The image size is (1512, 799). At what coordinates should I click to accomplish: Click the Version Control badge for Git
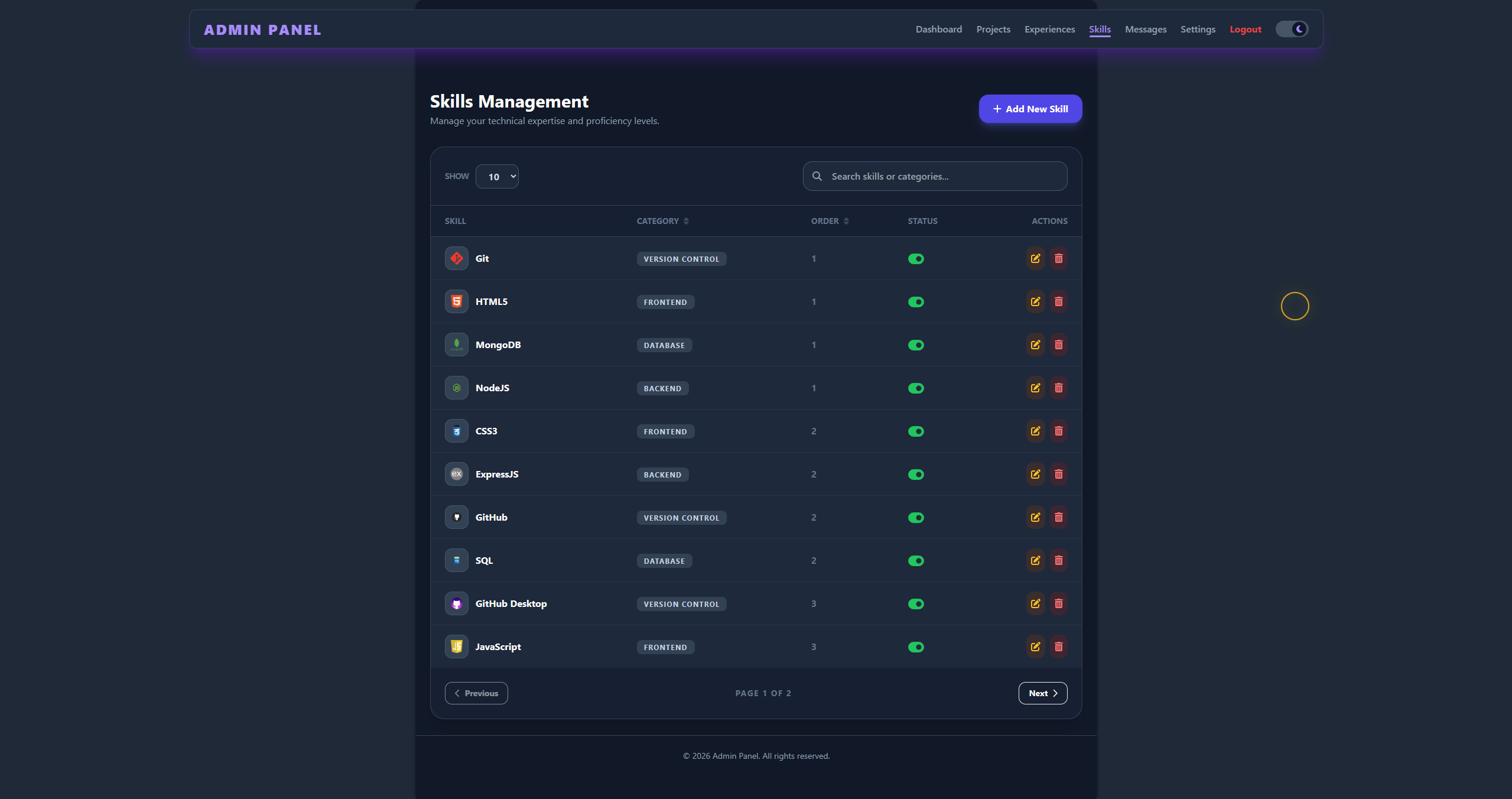(x=681, y=259)
